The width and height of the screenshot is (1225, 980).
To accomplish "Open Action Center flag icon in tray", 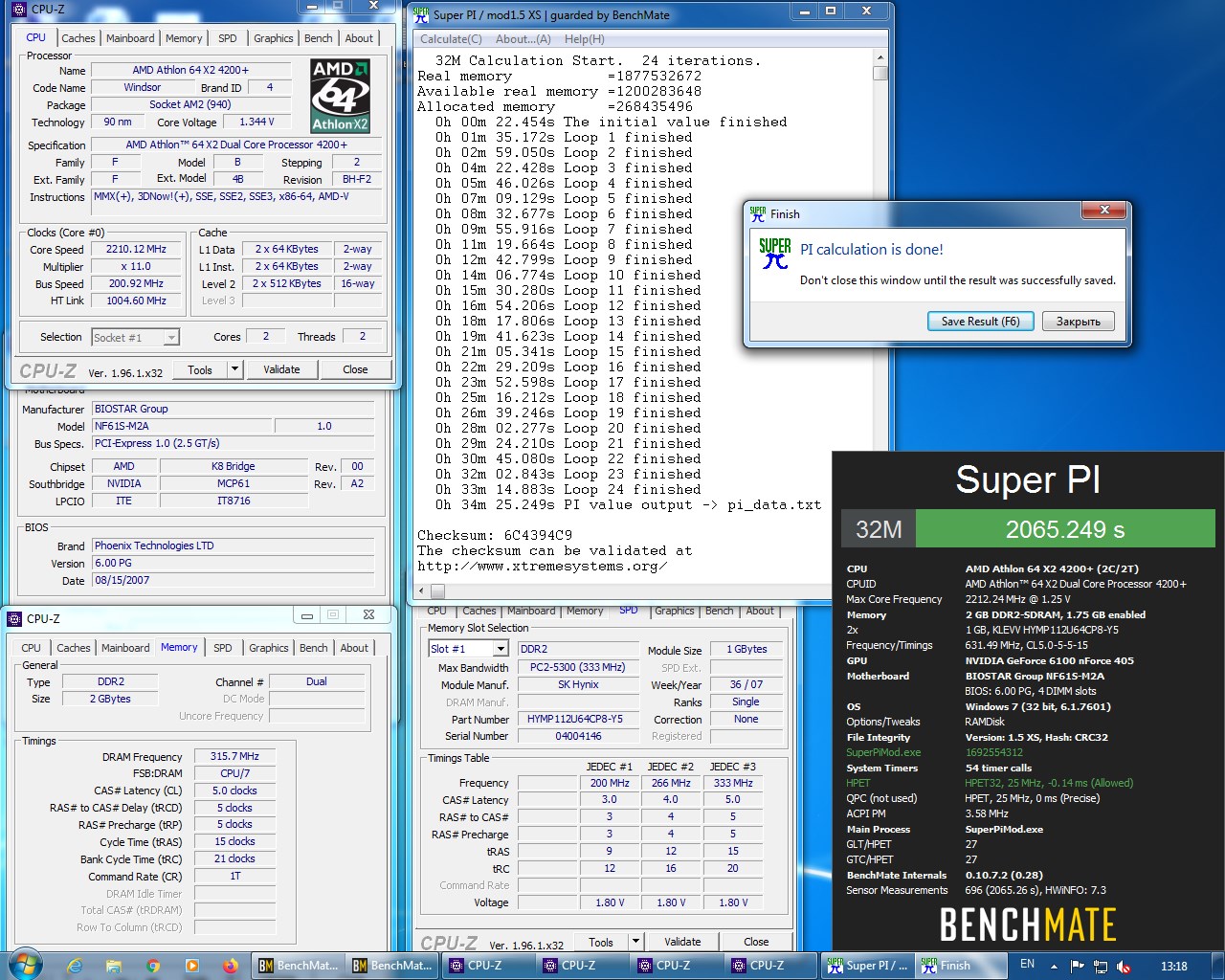I will pos(1077,966).
